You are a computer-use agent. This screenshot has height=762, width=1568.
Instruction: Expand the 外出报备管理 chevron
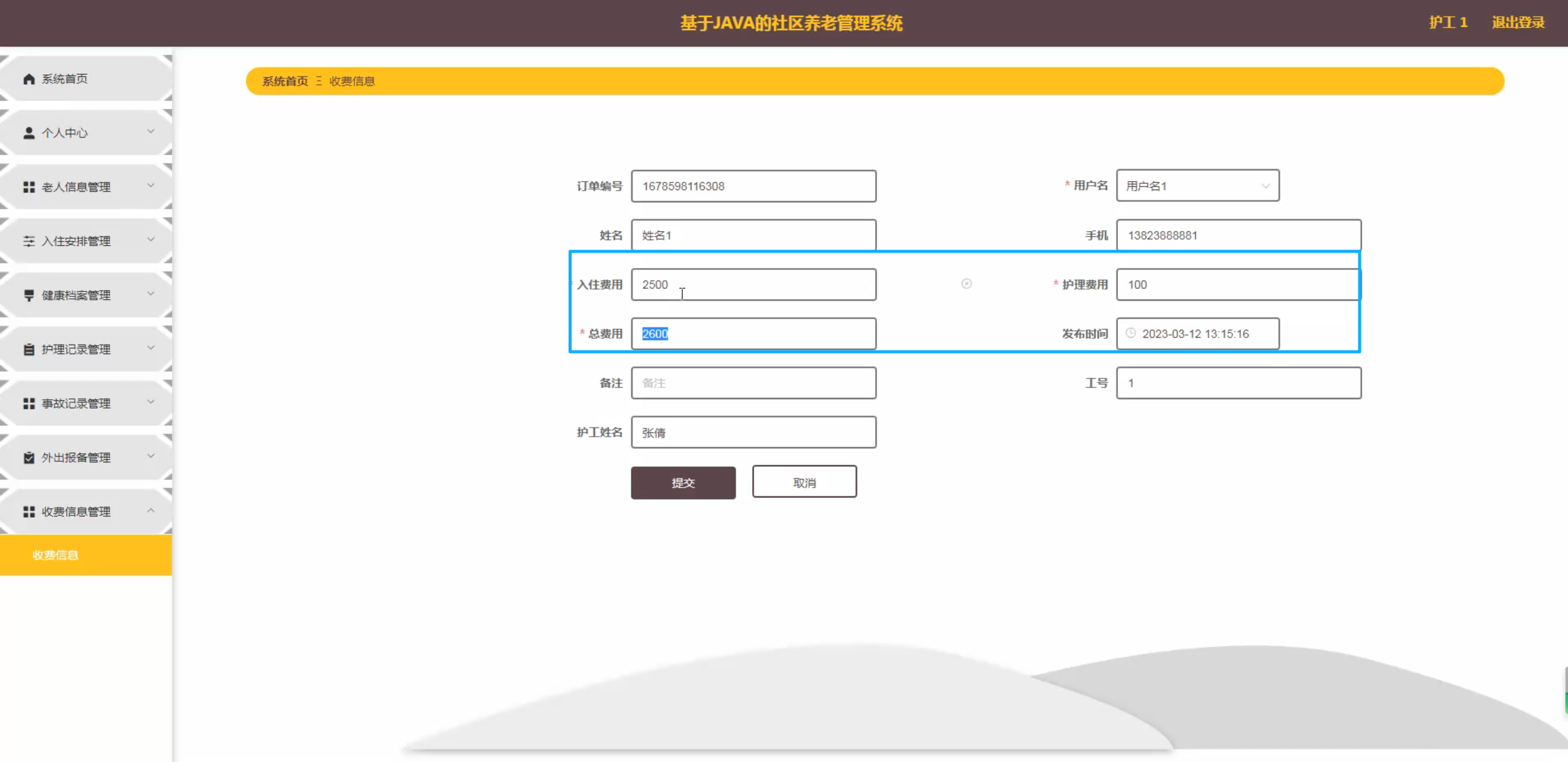point(151,456)
